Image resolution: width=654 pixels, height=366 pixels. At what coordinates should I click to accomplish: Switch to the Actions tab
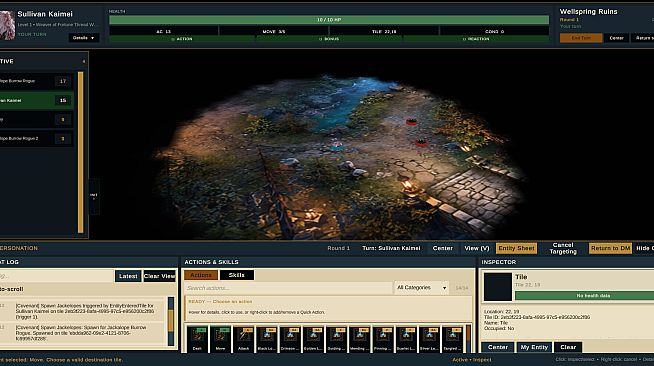(x=201, y=275)
